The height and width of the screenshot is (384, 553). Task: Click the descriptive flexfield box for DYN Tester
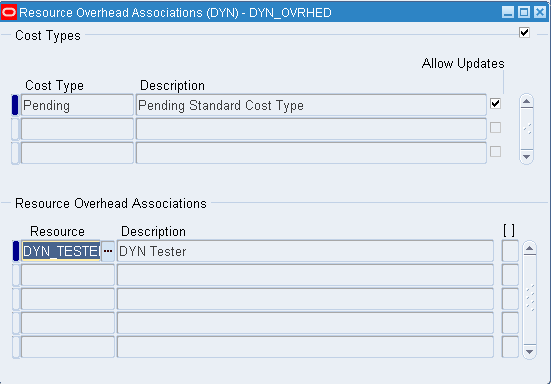coord(510,251)
